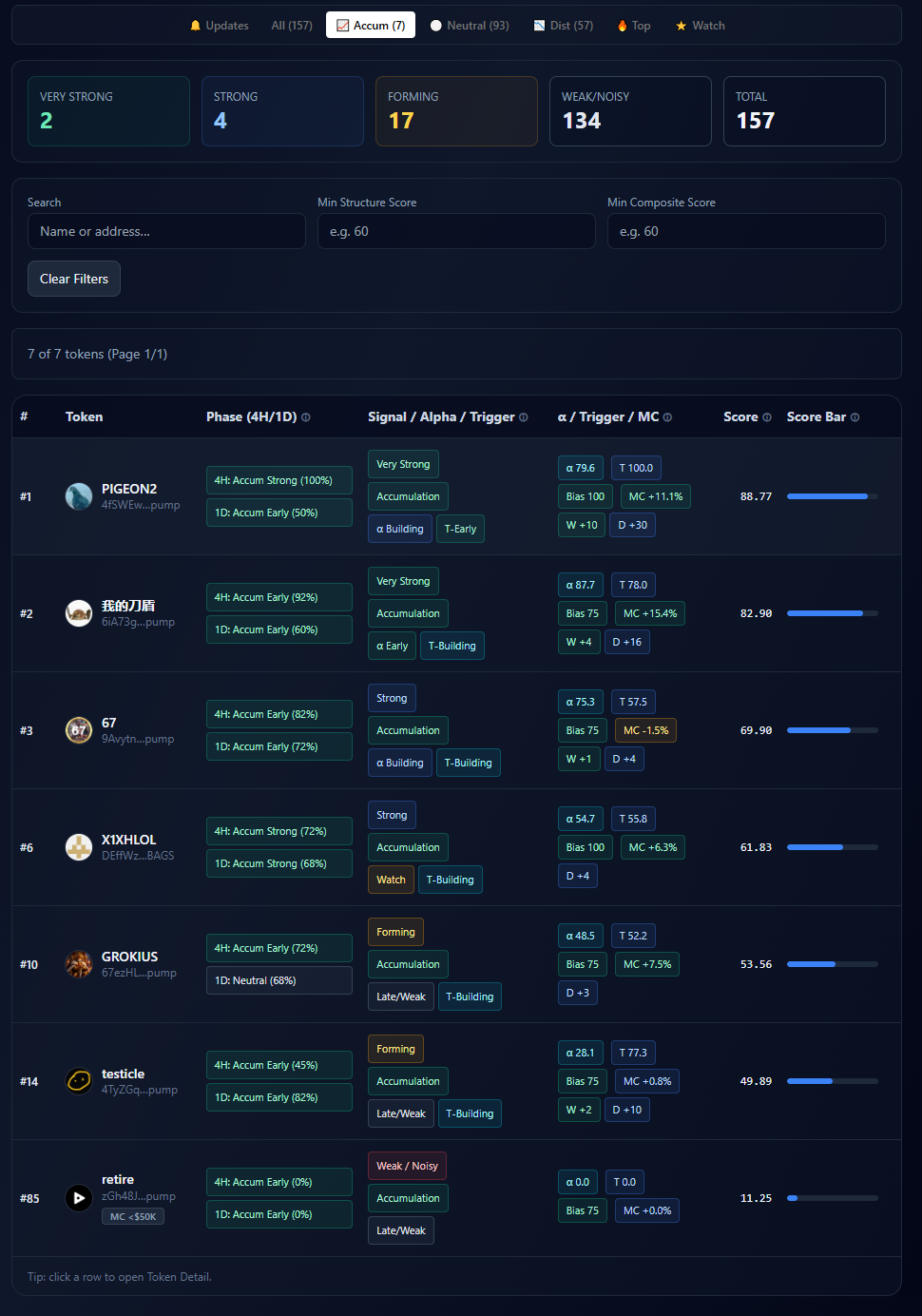Click the Forming stat card
The width and height of the screenshot is (922, 1316).
tap(456, 111)
